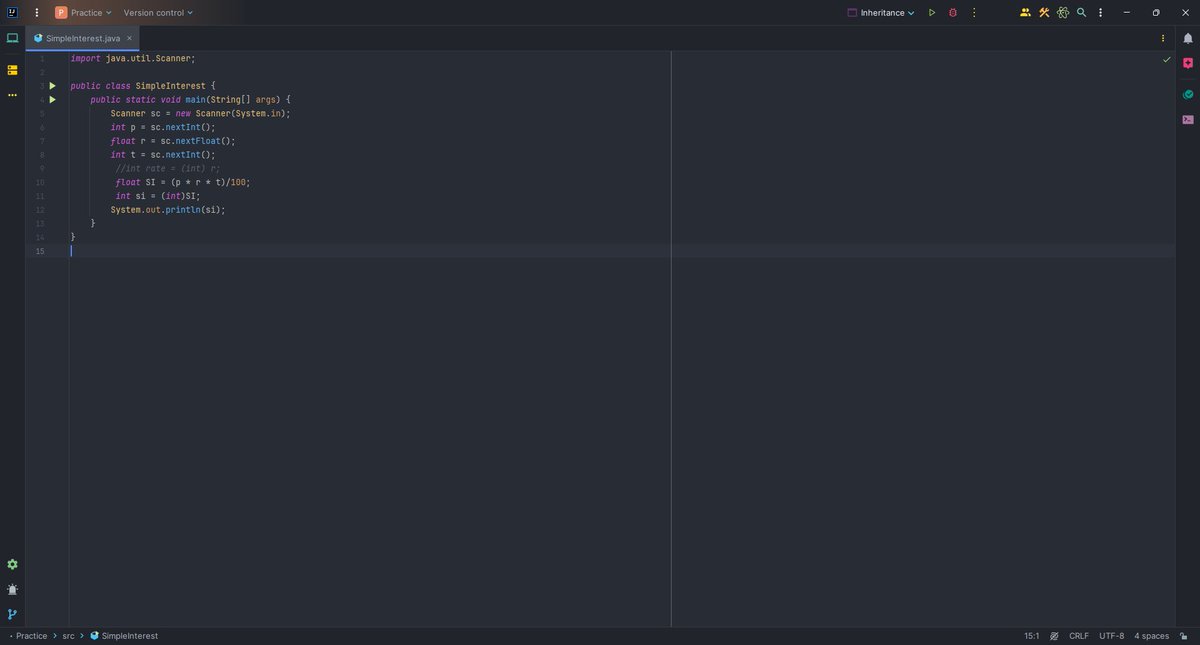Open the Inheritance run configuration dropdown
1200x645 pixels.
(x=881, y=13)
